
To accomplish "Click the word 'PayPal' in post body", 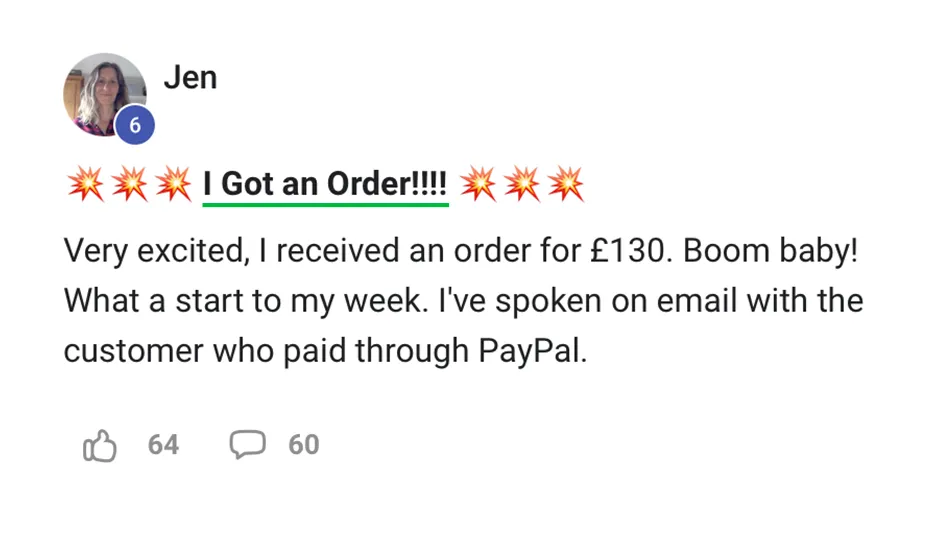I will 532,352.
